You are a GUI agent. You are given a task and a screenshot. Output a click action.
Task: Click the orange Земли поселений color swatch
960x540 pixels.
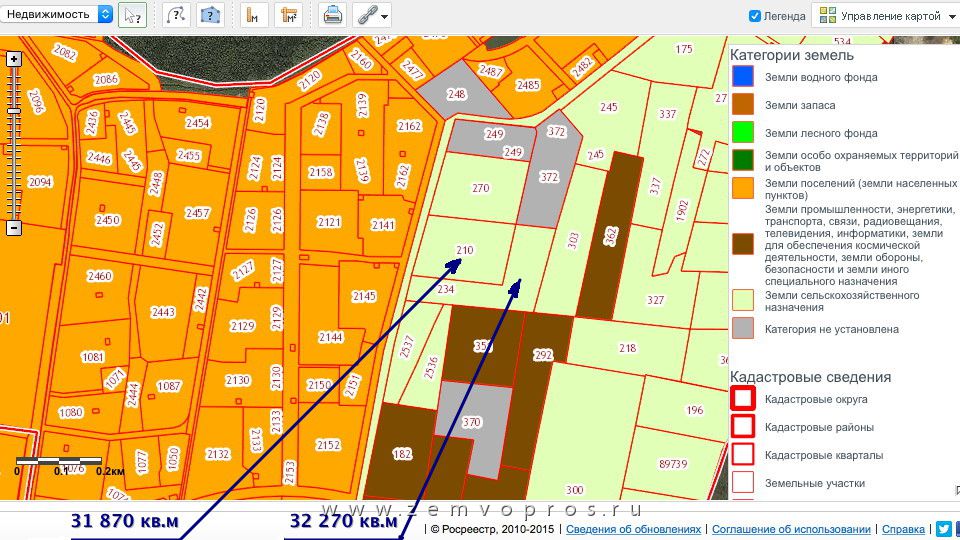point(743,189)
